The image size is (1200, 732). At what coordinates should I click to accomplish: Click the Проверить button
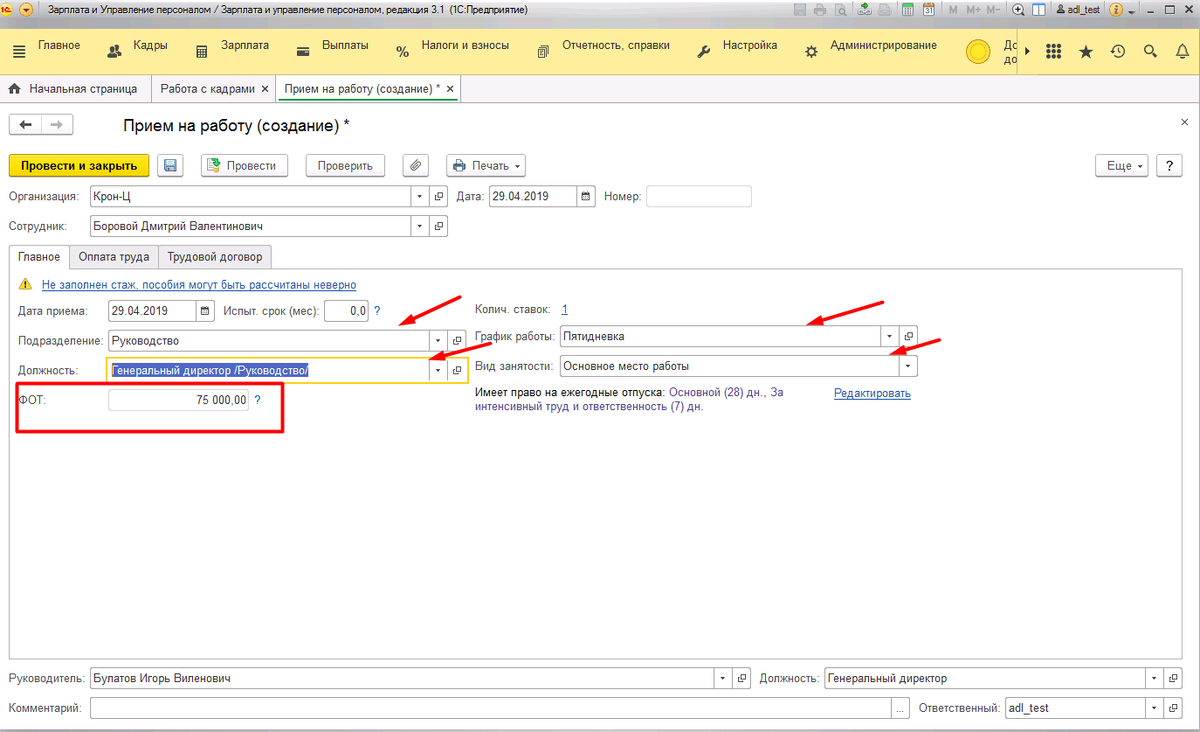pyautogui.click(x=345, y=166)
